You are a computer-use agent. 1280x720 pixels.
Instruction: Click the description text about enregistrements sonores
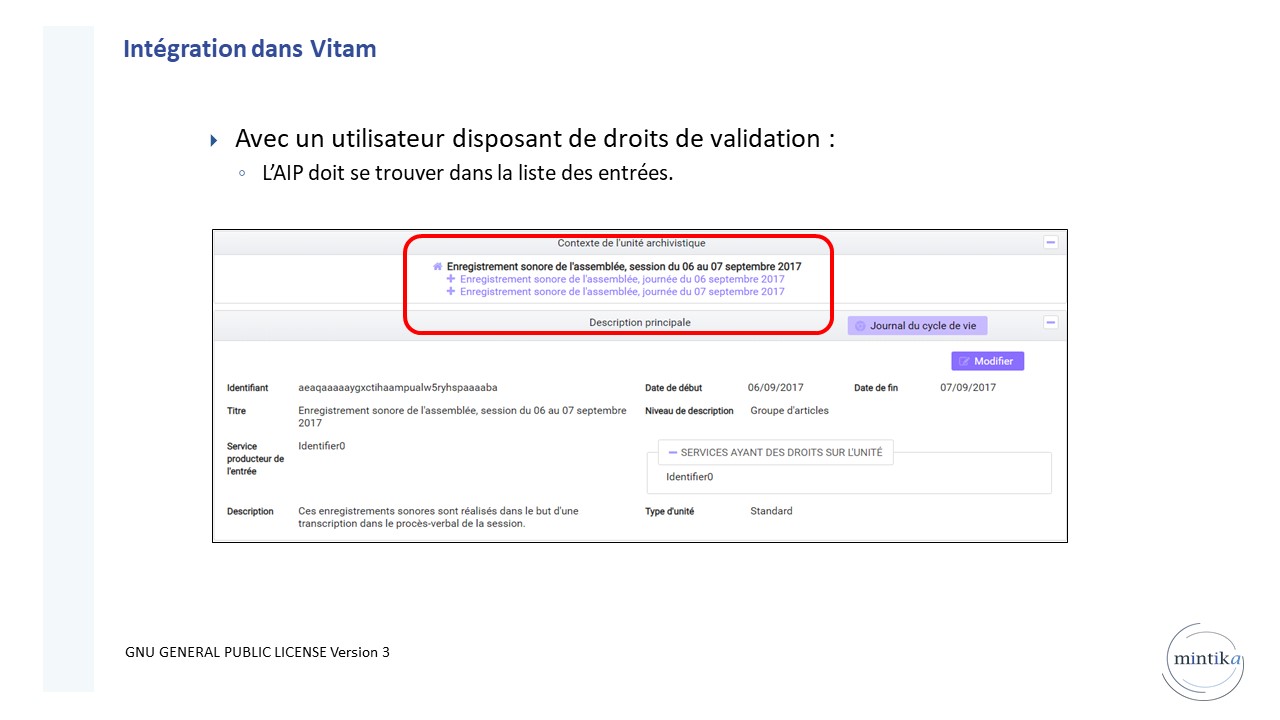(x=438, y=517)
